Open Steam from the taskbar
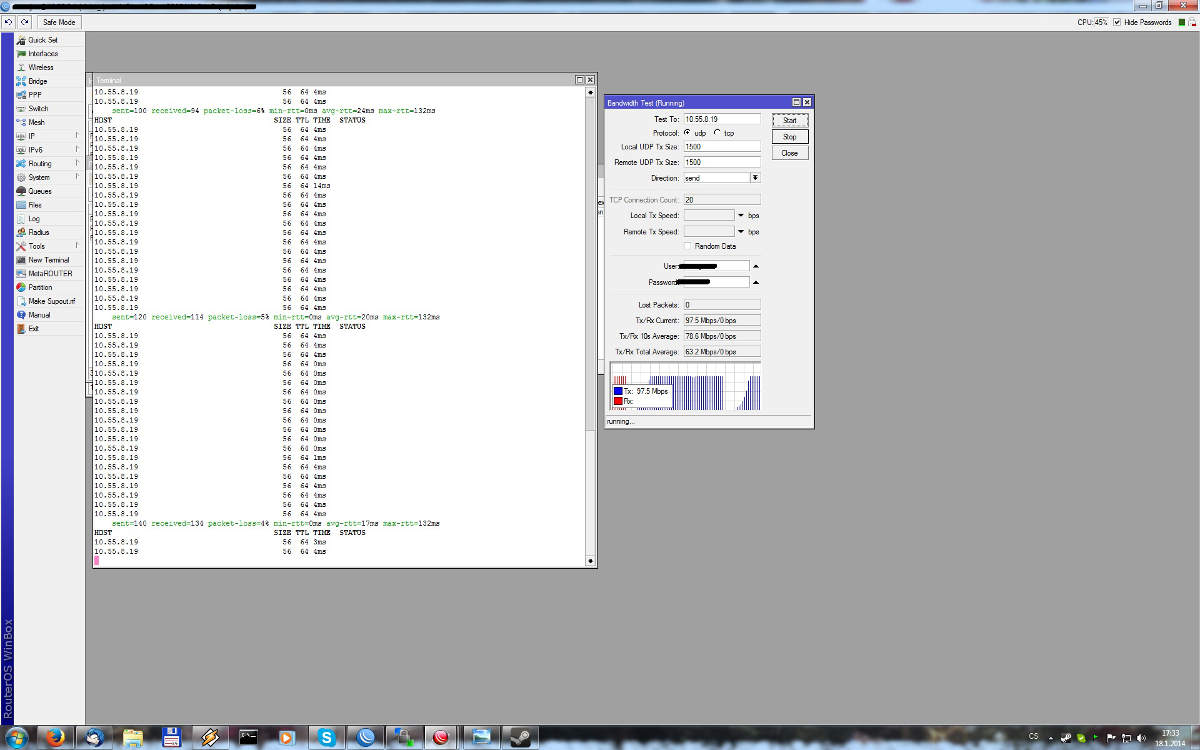Viewport: 1200px width, 750px height. [x=521, y=738]
